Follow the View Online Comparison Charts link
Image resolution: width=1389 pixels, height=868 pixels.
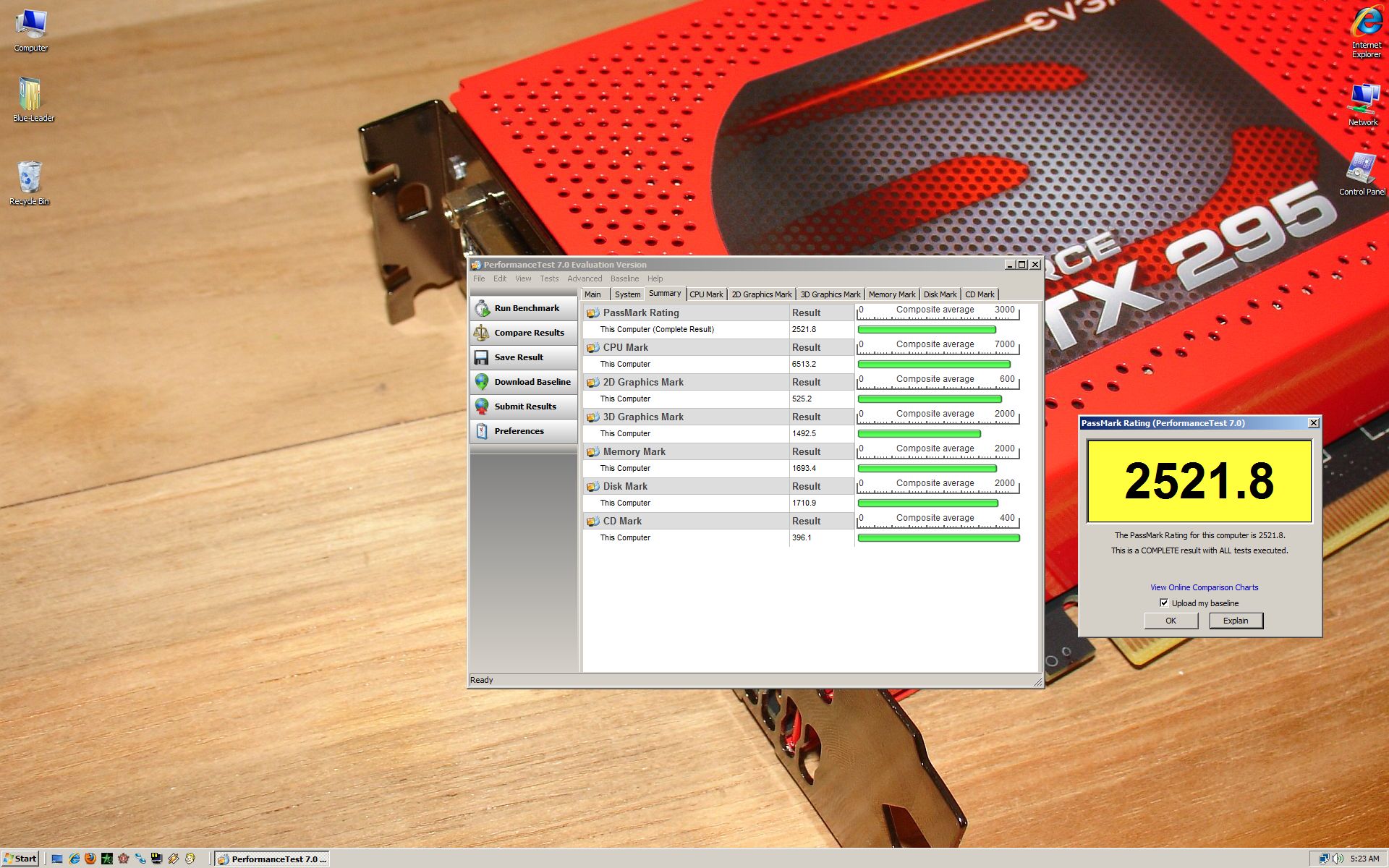(x=1204, y=587)
